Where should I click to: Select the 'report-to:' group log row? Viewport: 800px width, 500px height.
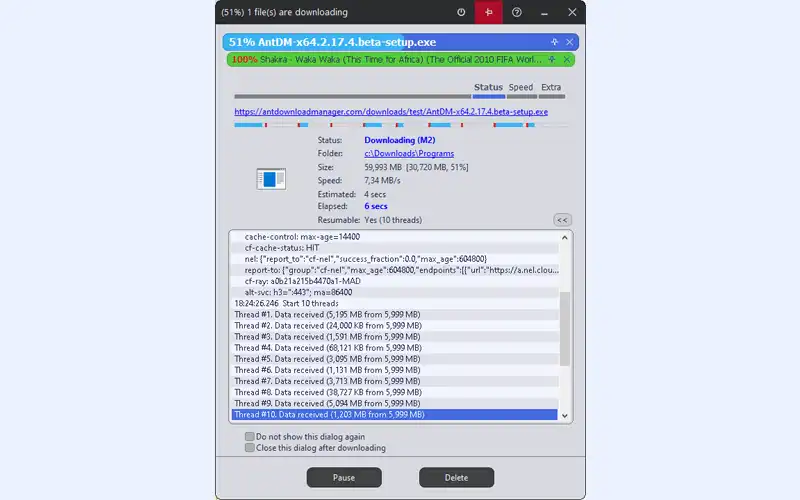pos(395,270)
